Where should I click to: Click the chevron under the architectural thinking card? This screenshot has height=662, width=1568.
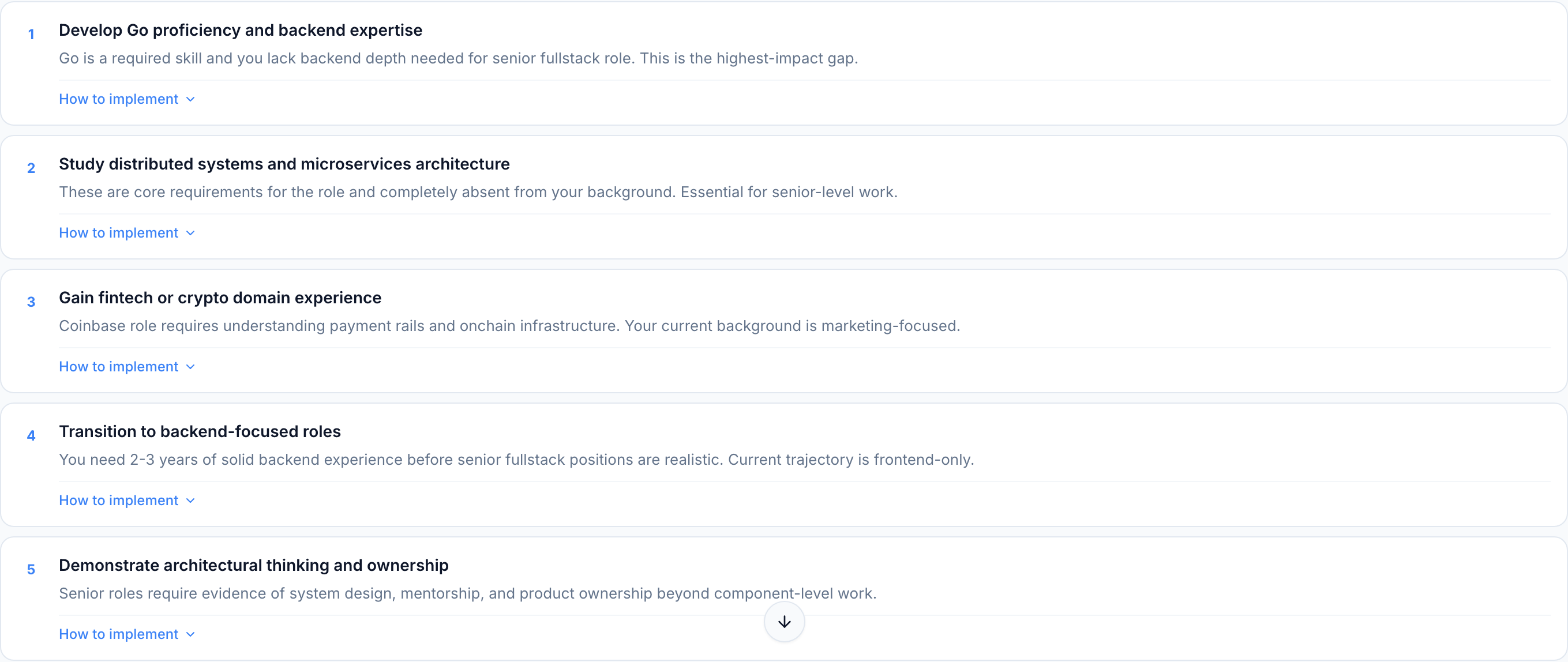[x=190, y=635]
